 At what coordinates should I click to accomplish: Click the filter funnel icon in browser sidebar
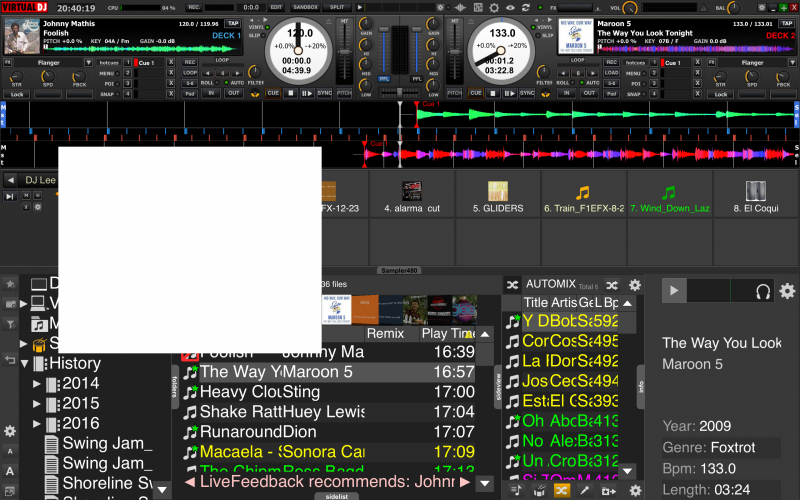point(10,323)
